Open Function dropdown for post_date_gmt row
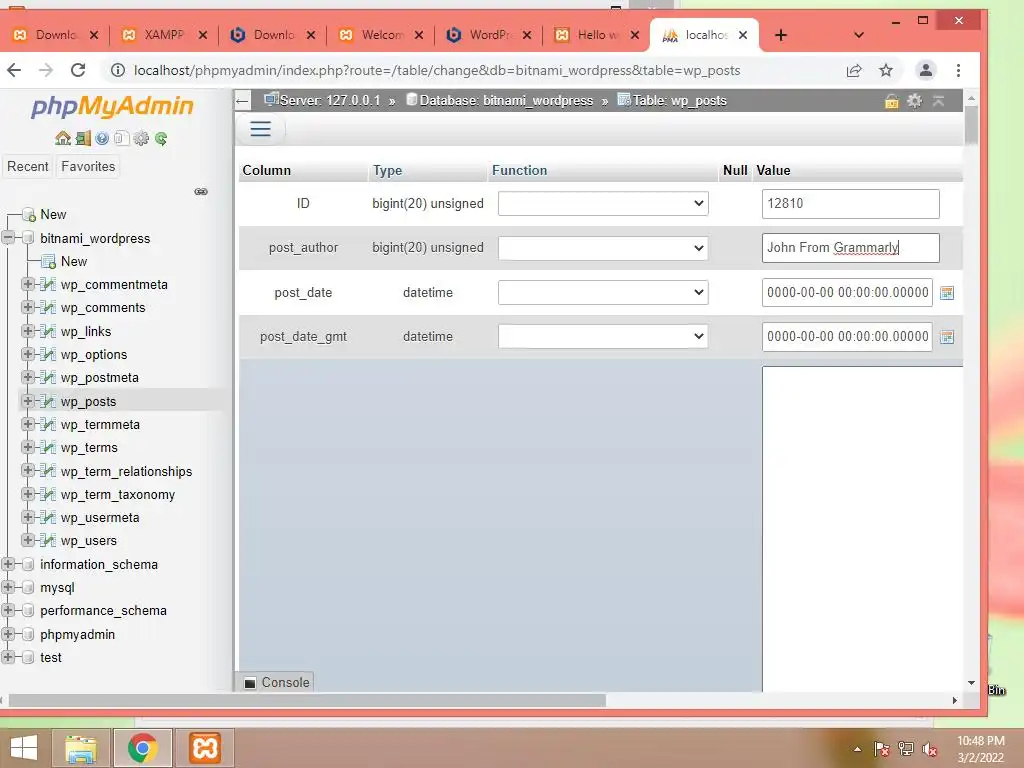This screenshot has width=1024, height=768. coord(603,336)
